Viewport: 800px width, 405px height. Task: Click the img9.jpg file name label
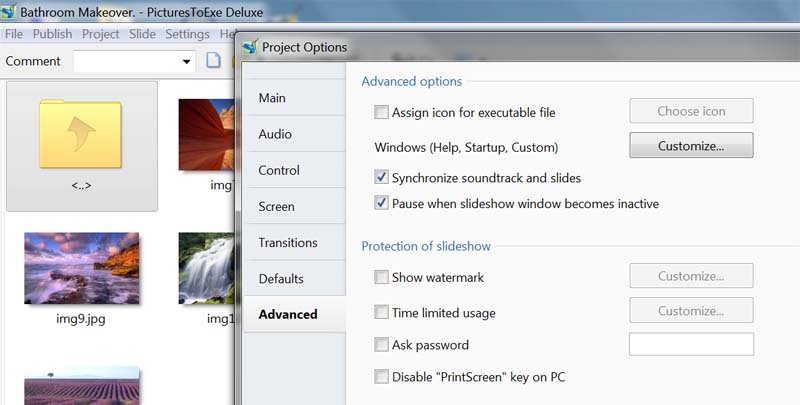point(81,319)
